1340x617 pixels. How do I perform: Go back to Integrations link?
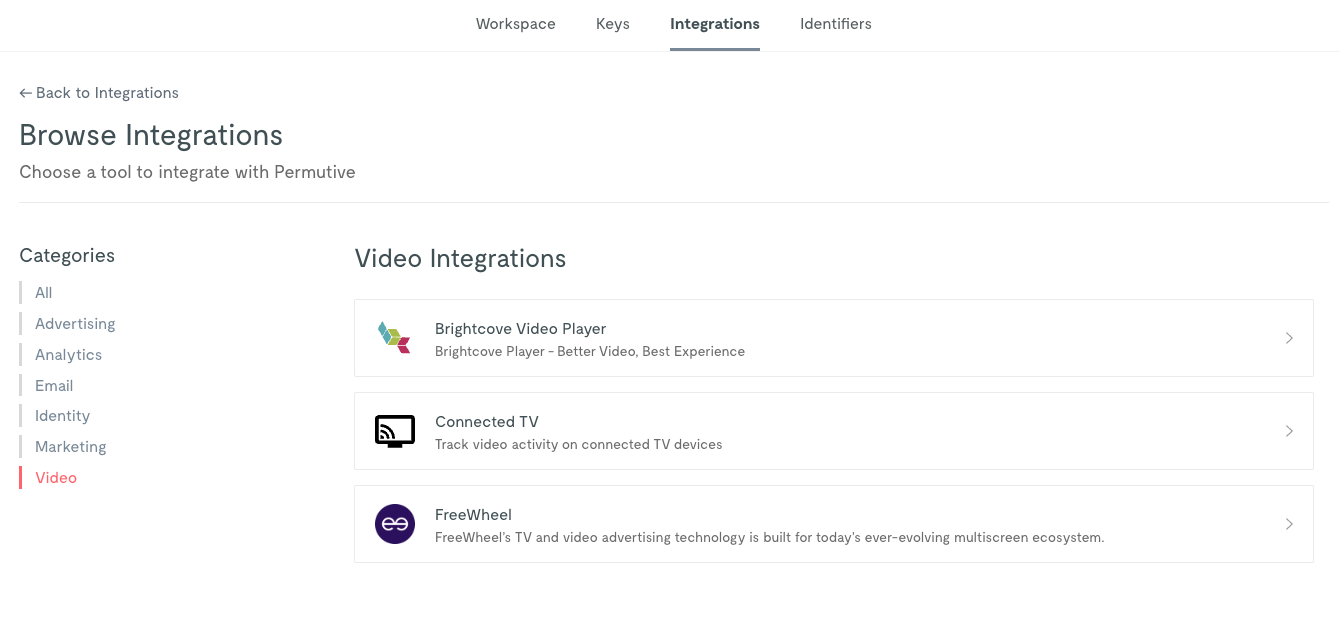(x=99, y=93)
